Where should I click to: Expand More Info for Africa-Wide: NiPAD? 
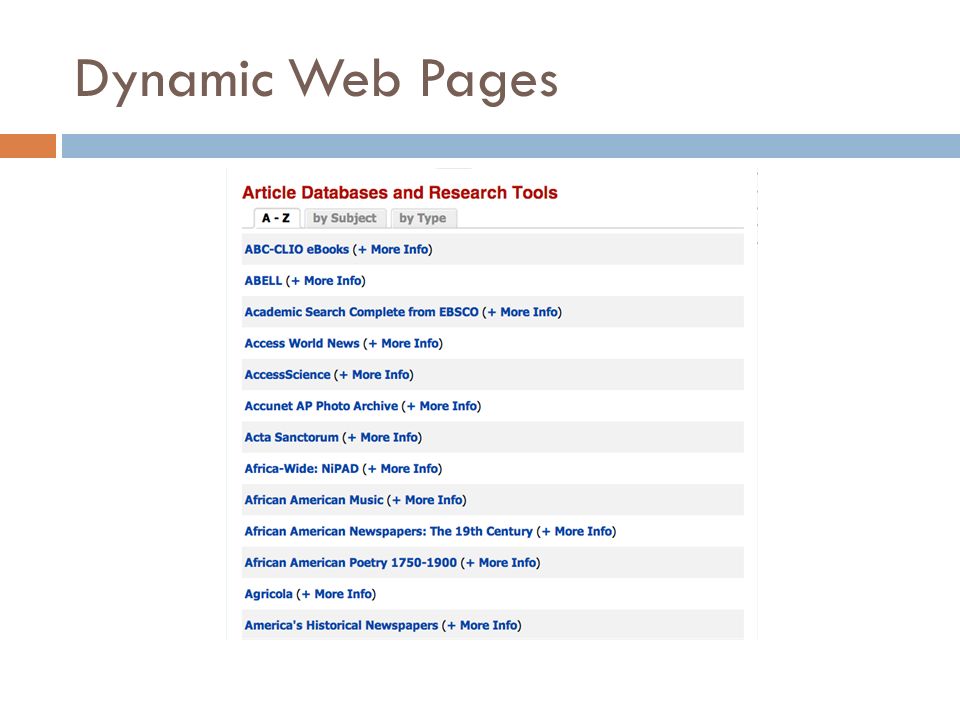pos(403,468)
